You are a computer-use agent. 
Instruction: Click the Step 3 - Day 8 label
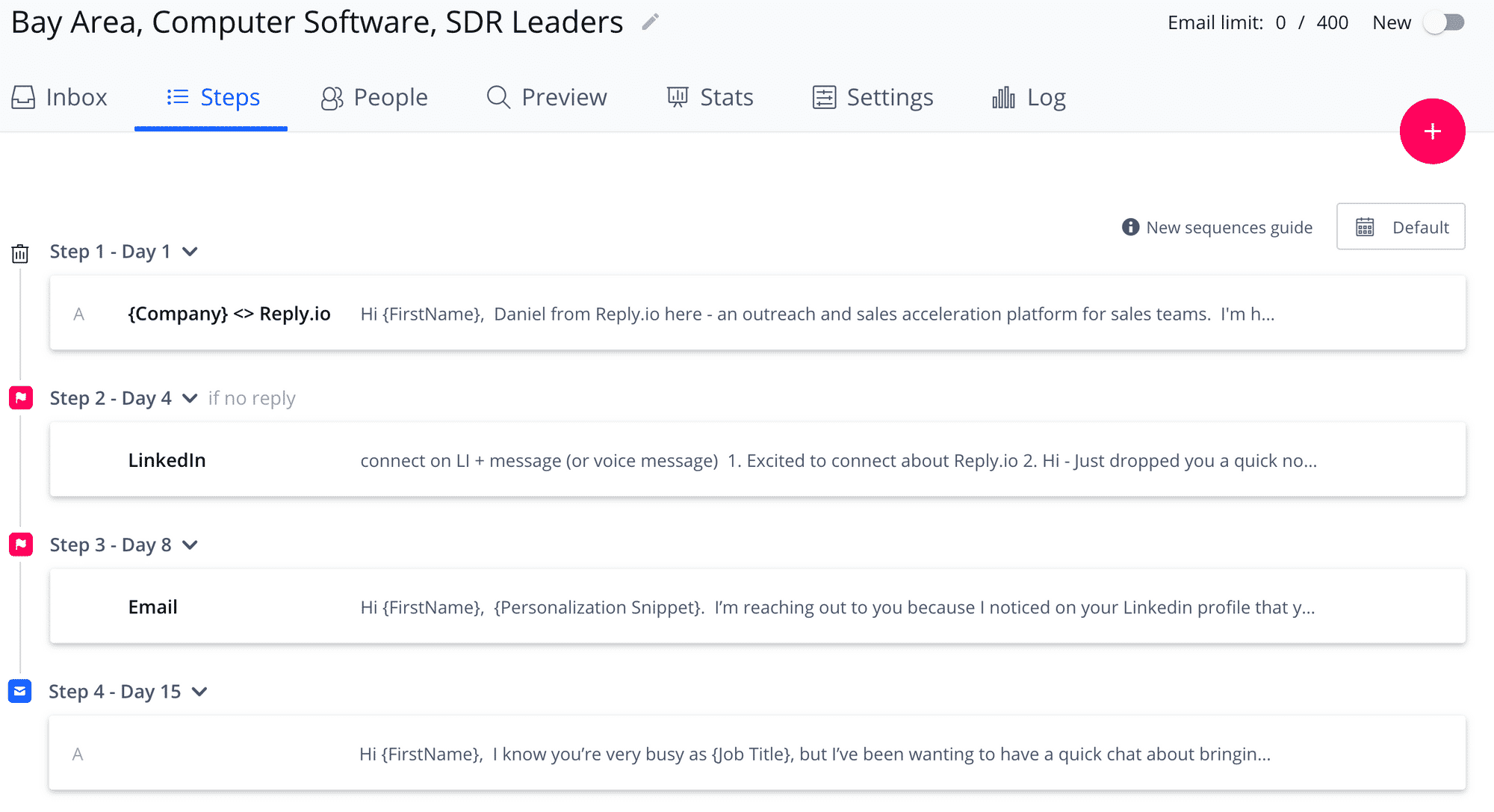(111, 545)
